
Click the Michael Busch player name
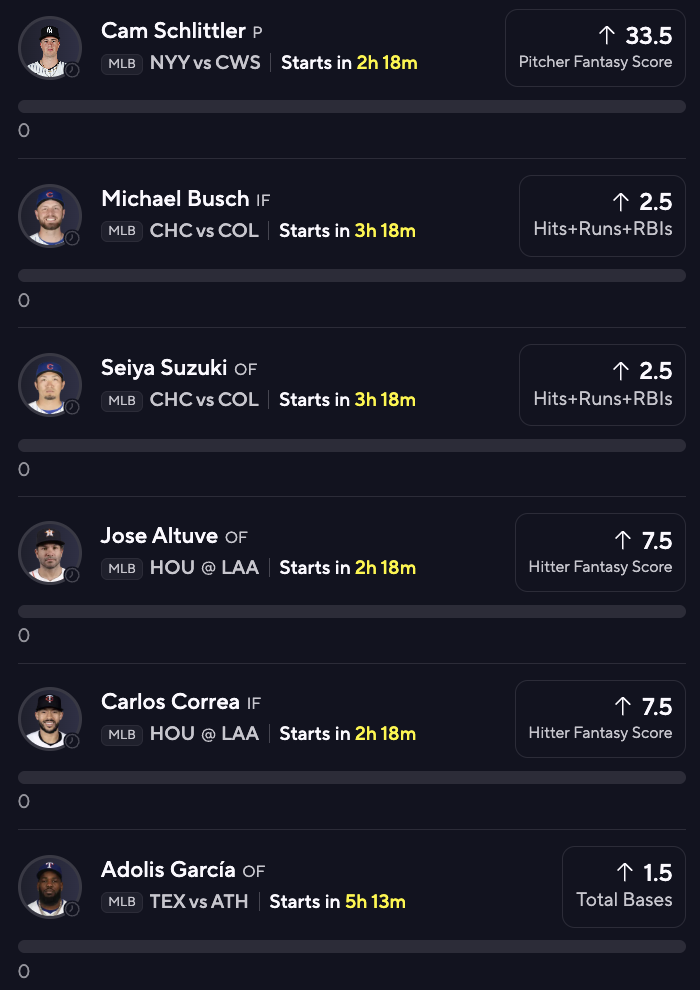[175, 199]
